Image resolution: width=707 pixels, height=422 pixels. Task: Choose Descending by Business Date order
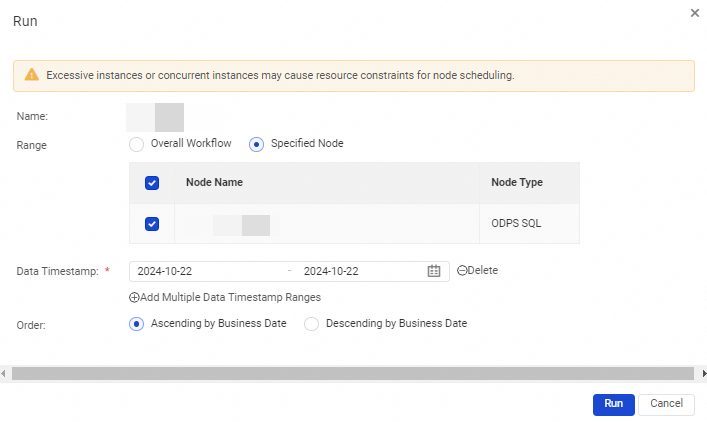pyautogui.click(x=311, y=324)
